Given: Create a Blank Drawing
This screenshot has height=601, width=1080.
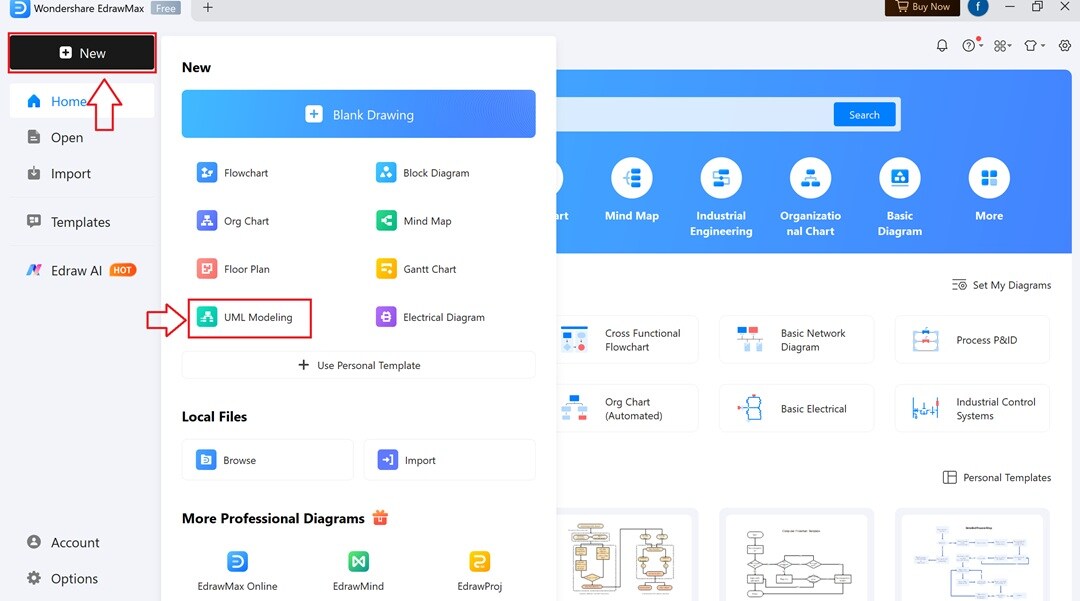Looking at the screenshot, I should pyautogui.click(x=358, y=114).
